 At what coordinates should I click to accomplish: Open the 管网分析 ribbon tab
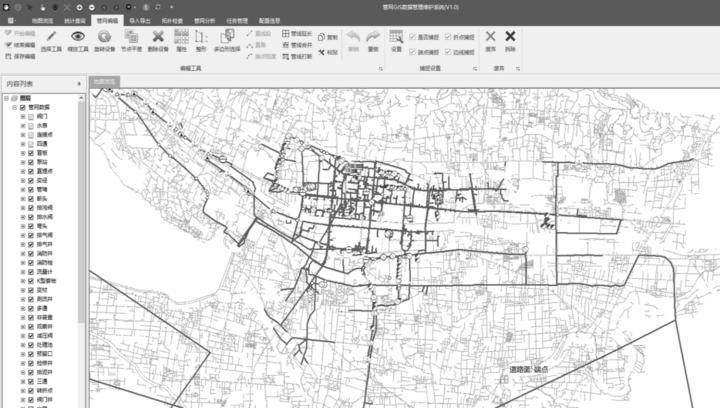coord(204,21)
